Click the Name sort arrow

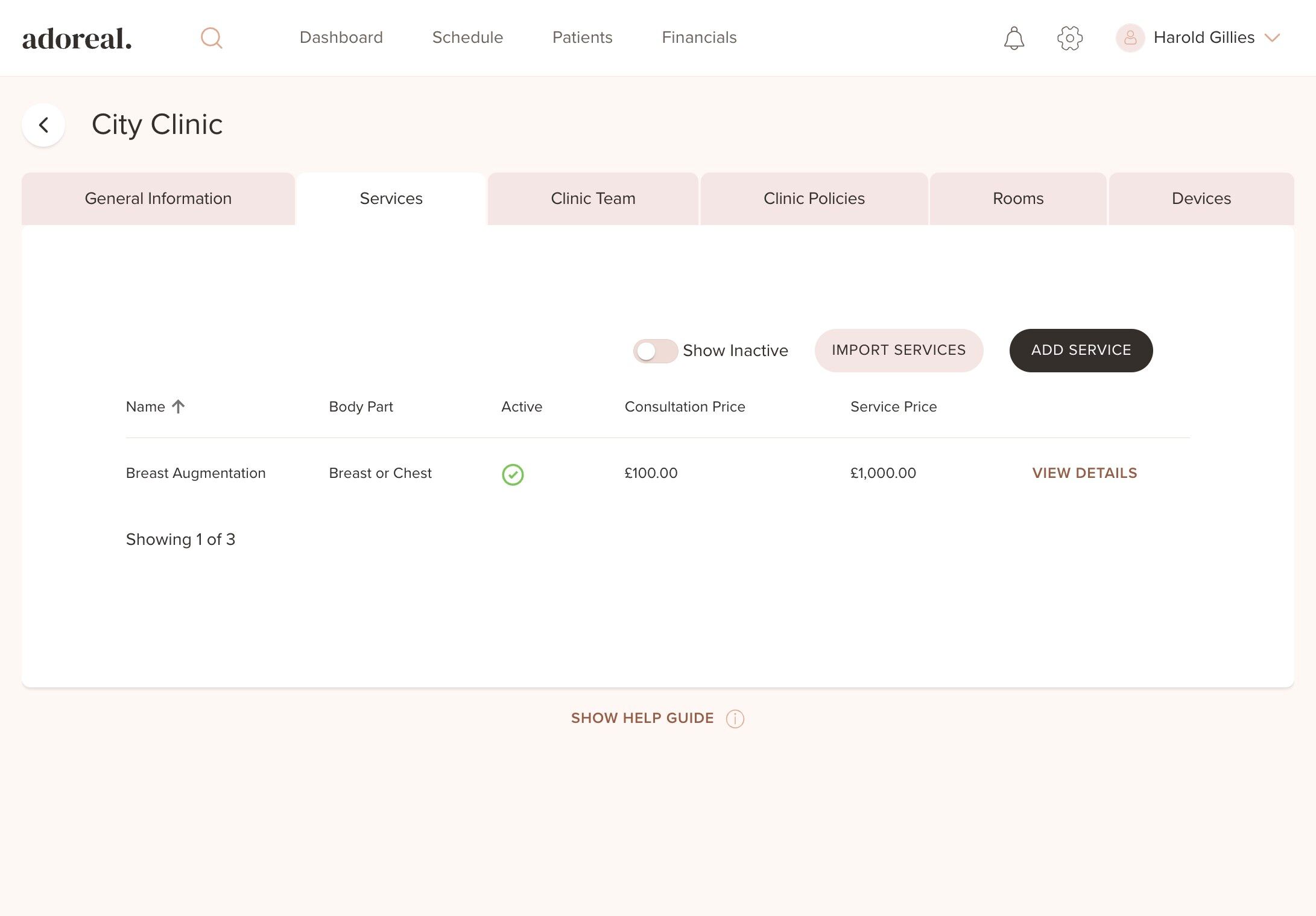[178, 407]
